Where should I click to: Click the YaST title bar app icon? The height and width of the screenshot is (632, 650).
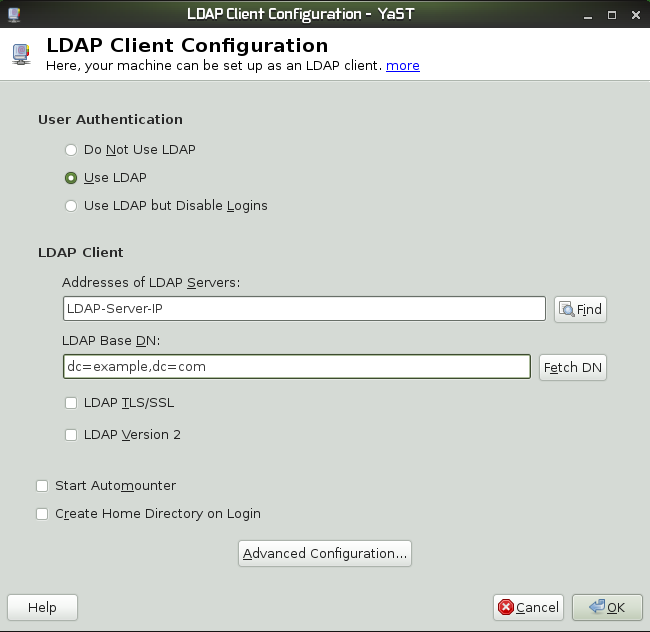pos(15,15)
